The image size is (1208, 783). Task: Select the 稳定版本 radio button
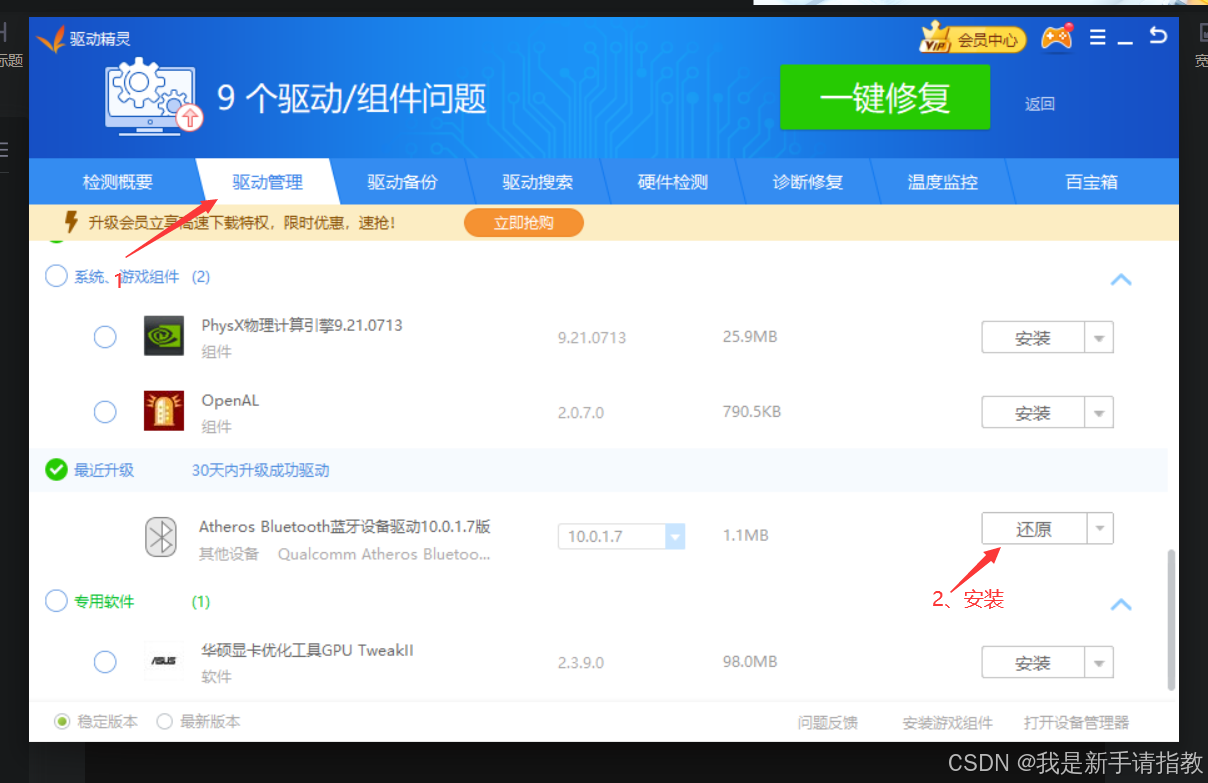tap(62, 721)
